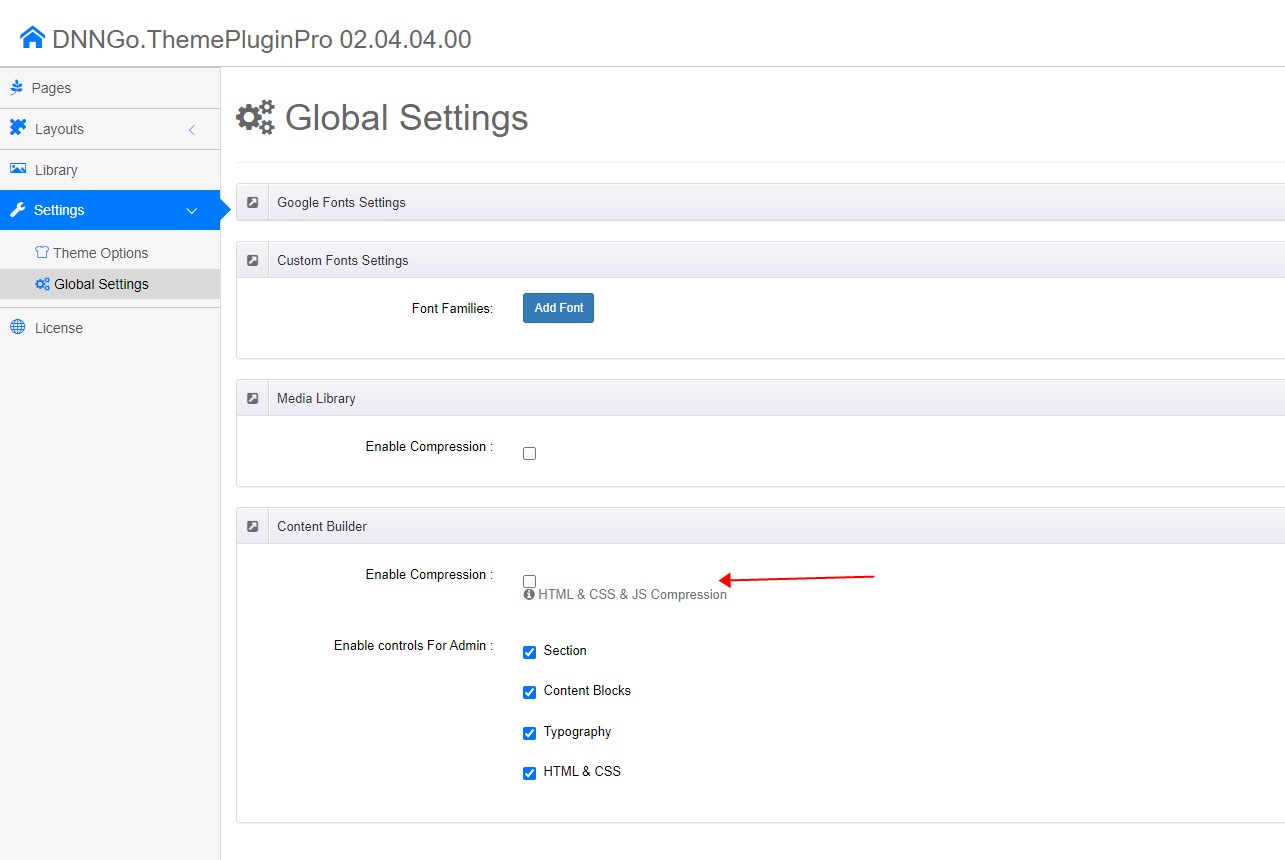Toggle the Custom Fonts Settings panel icon
This screenshot has width=1285, height=860.
(253, 260)
